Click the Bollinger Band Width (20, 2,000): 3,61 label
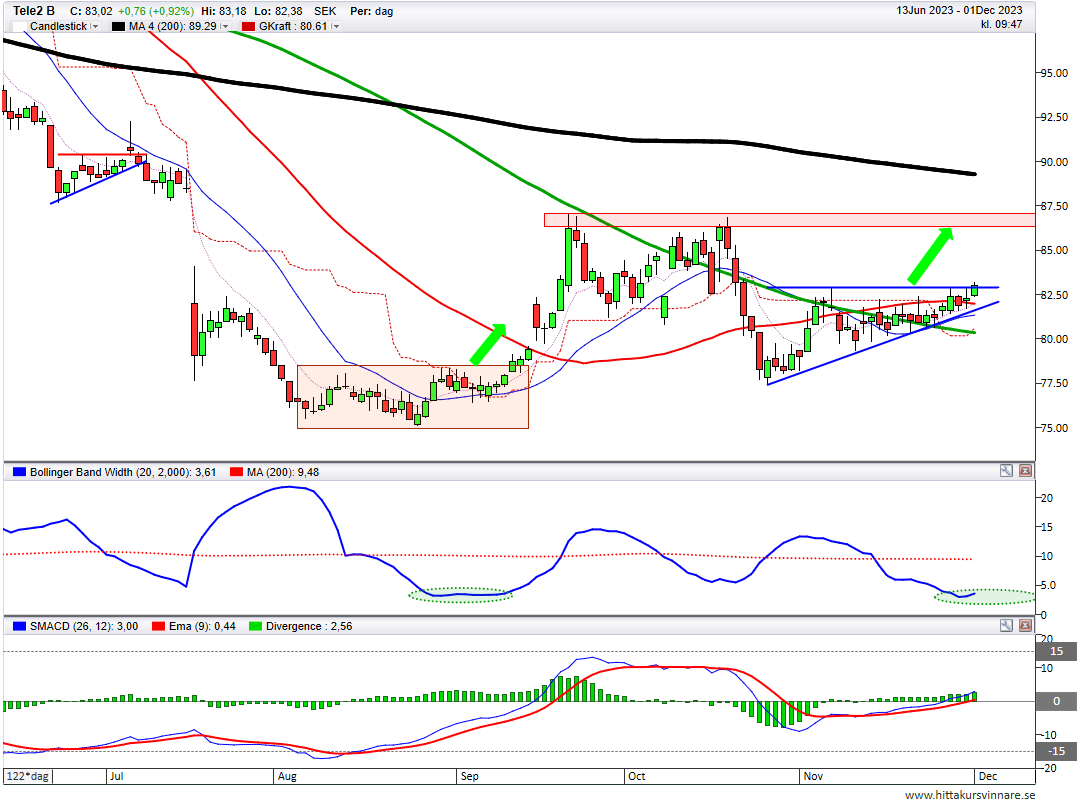The width and height of the screenshot is (1080, 800). point(123,472)
